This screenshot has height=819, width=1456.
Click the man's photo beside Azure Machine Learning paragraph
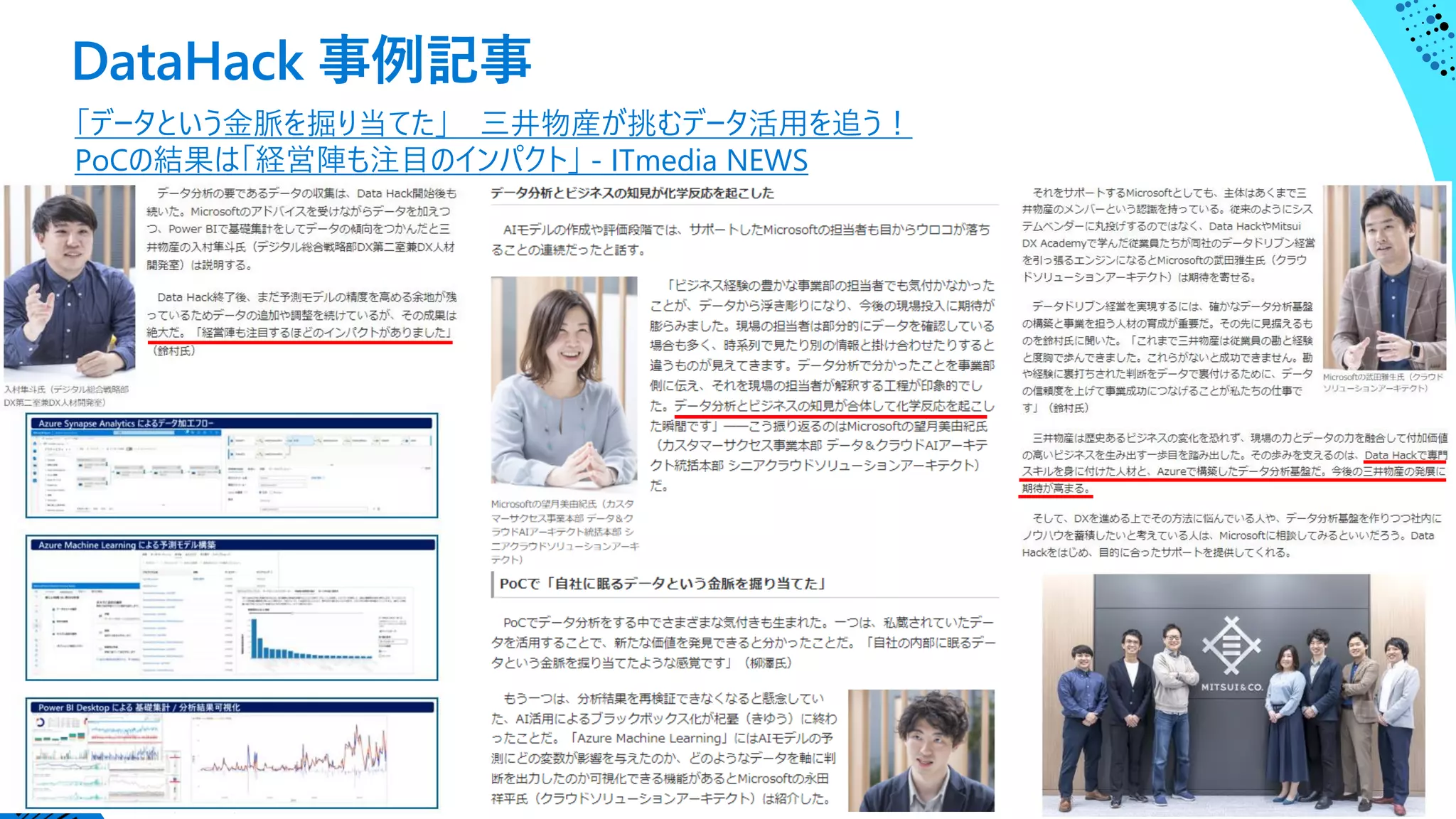921,750
